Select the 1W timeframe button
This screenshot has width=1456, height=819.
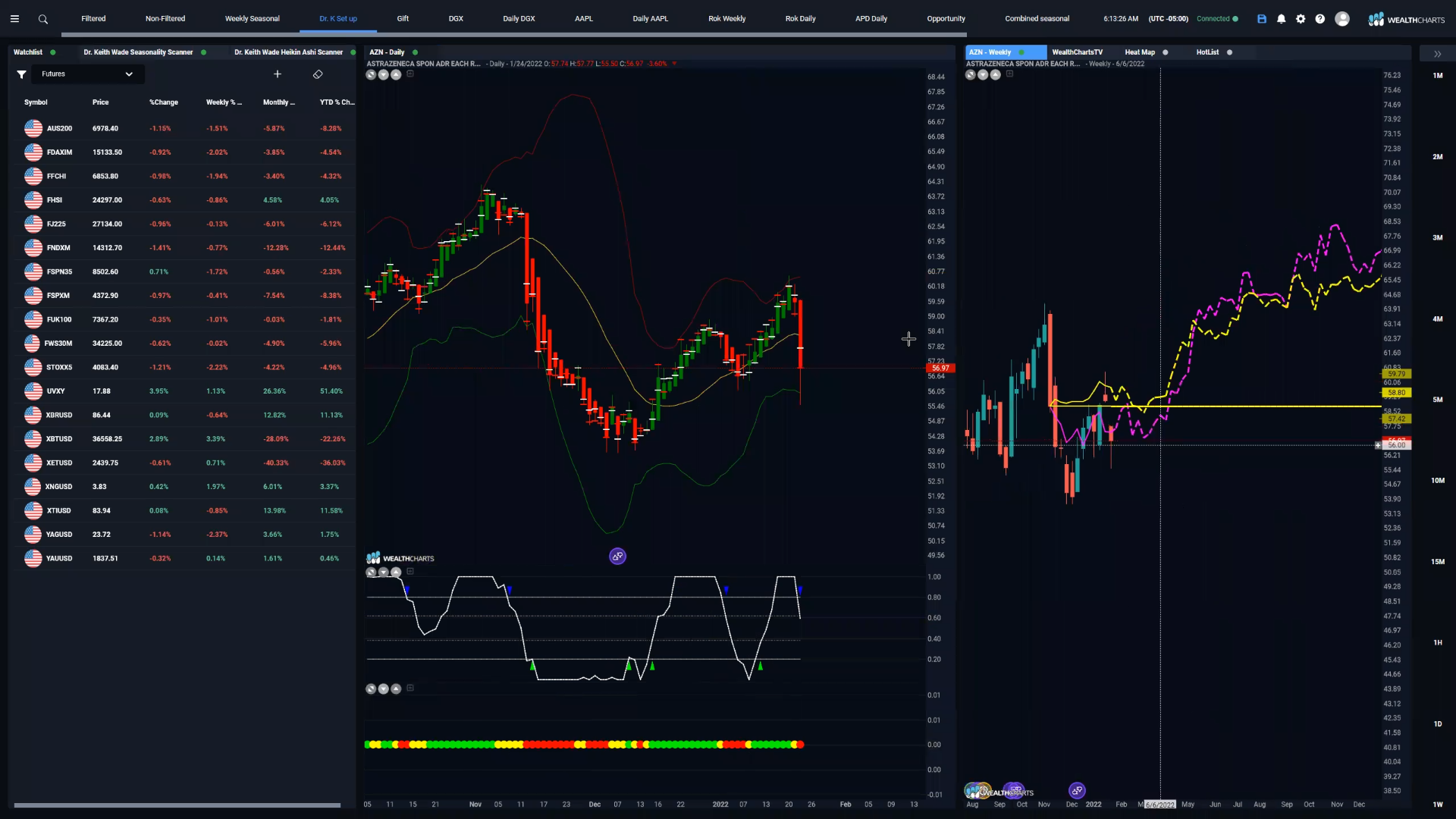[x=1437, y=805]
